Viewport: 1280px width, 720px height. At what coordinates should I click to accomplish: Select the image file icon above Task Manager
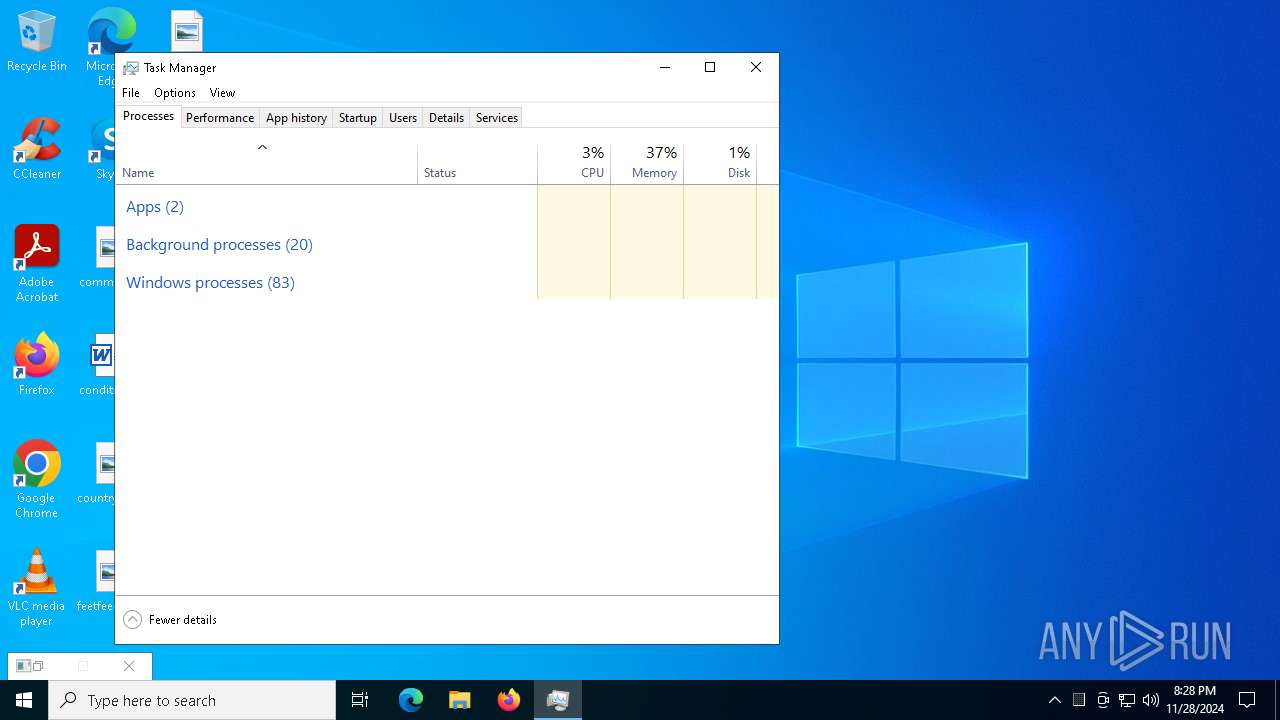186,31
